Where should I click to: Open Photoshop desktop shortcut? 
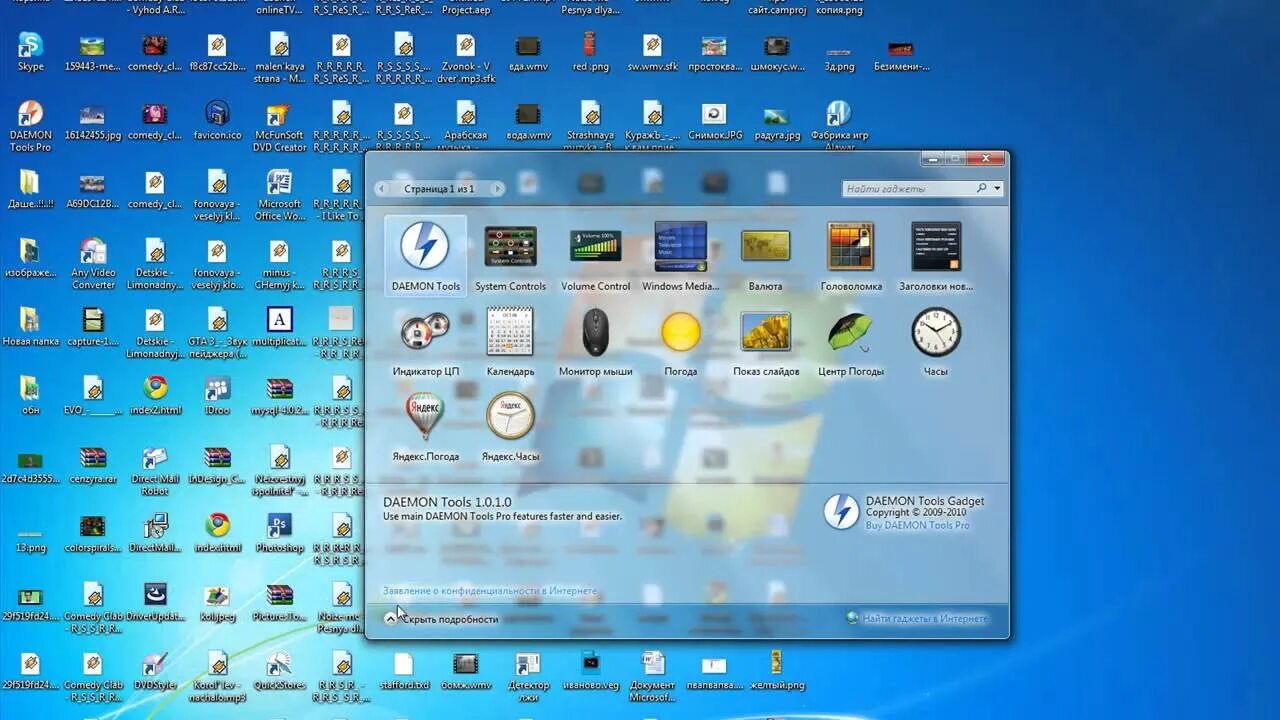(279, 533)
